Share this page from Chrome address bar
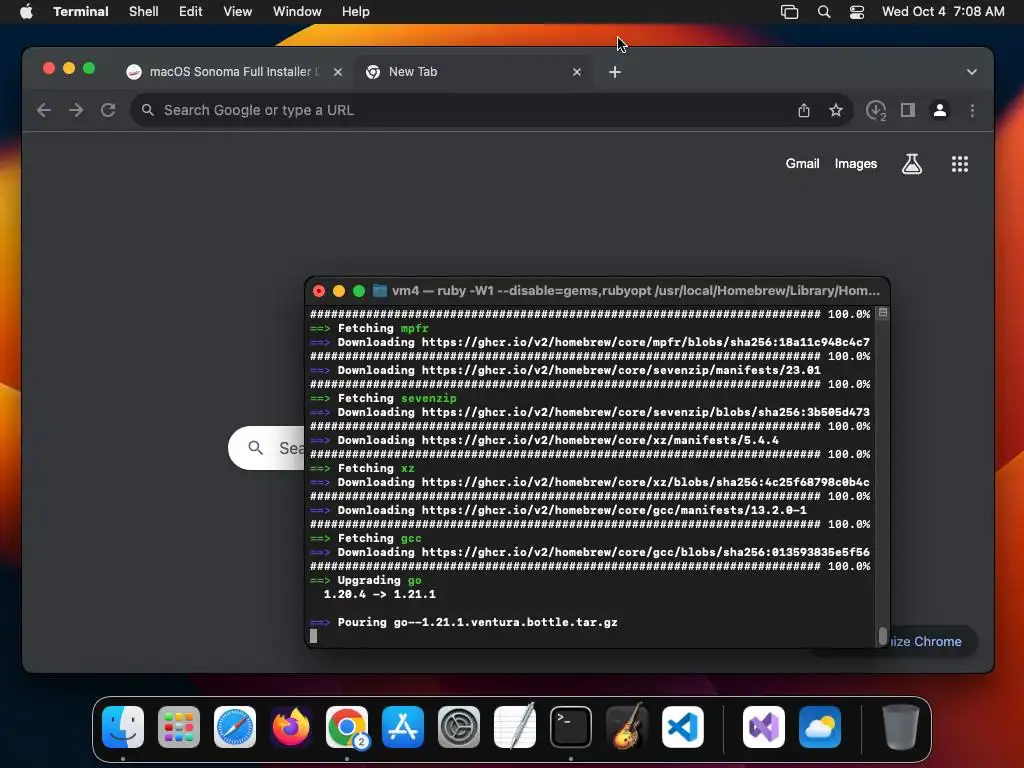 coord(804,110)
